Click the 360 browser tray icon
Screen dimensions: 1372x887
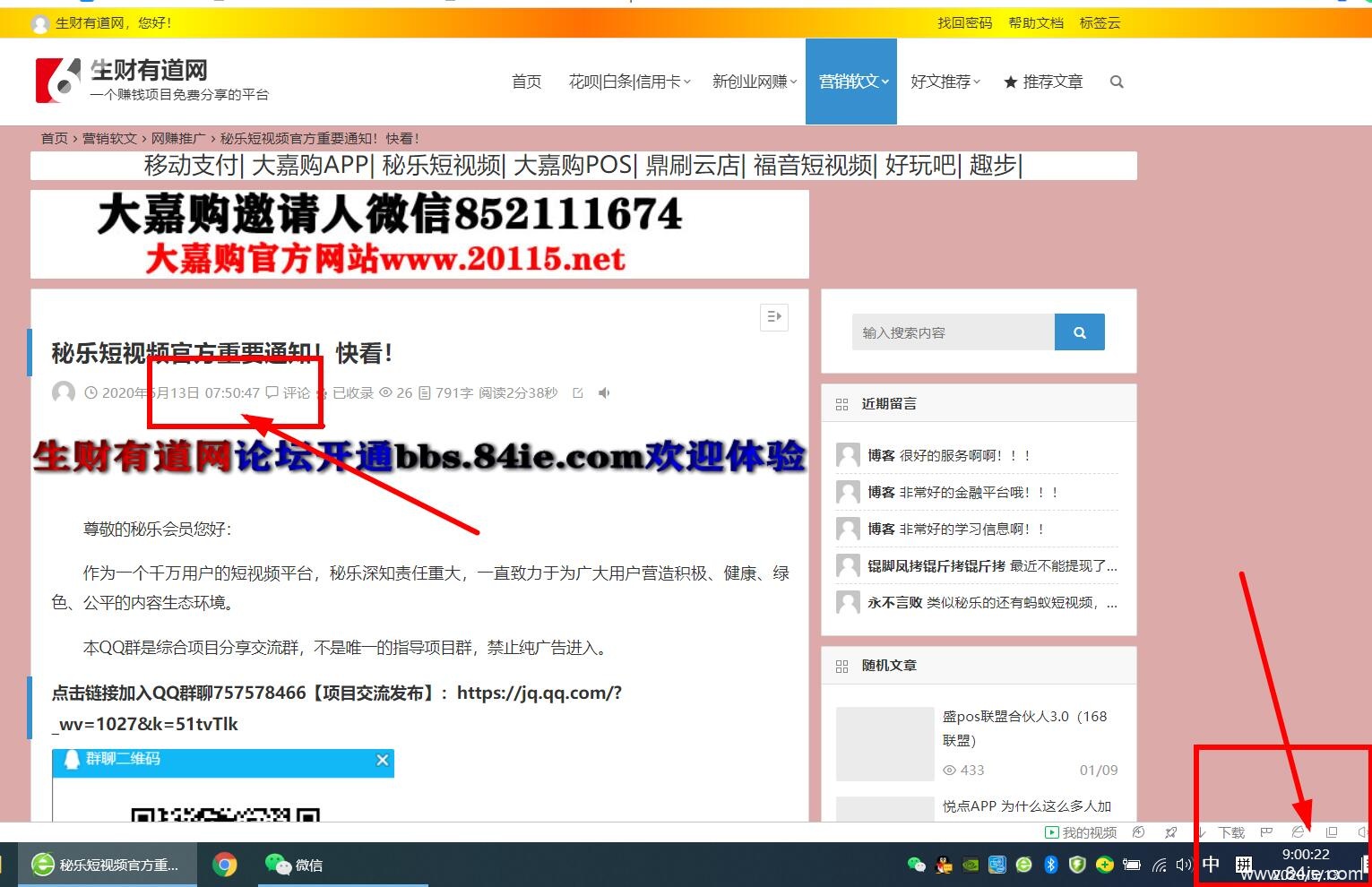pos(1024,865)
